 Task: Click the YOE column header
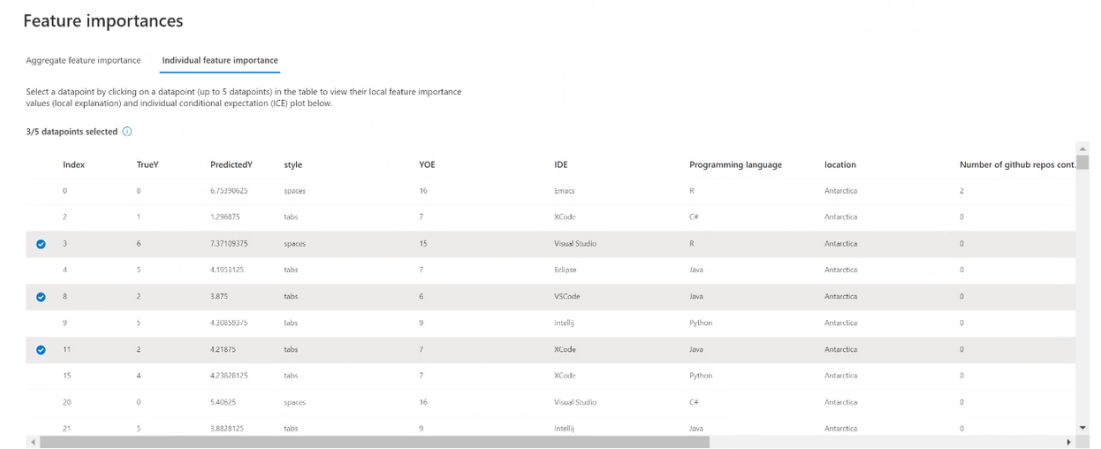[427, 164]
